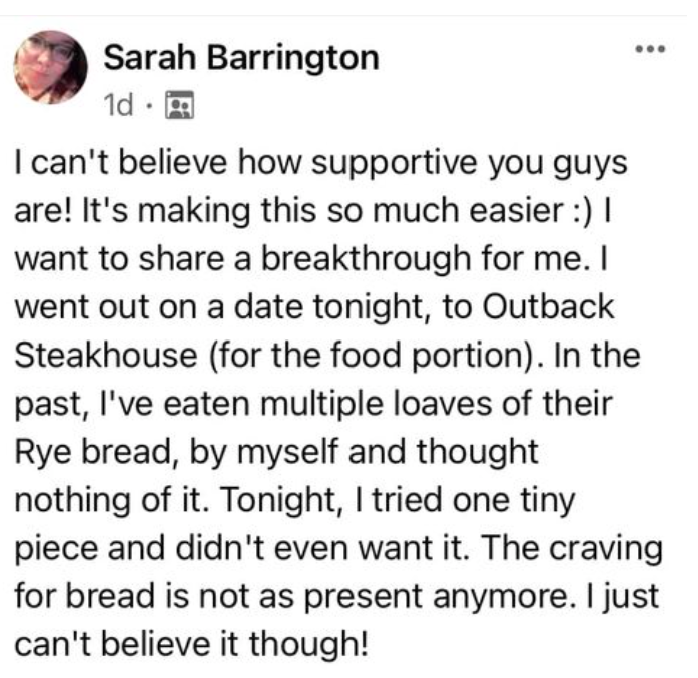Image resolution: width=698 pixels, height=678 pixels.
Task: Click the word breakthrough in the post
Action: point(365,259)
